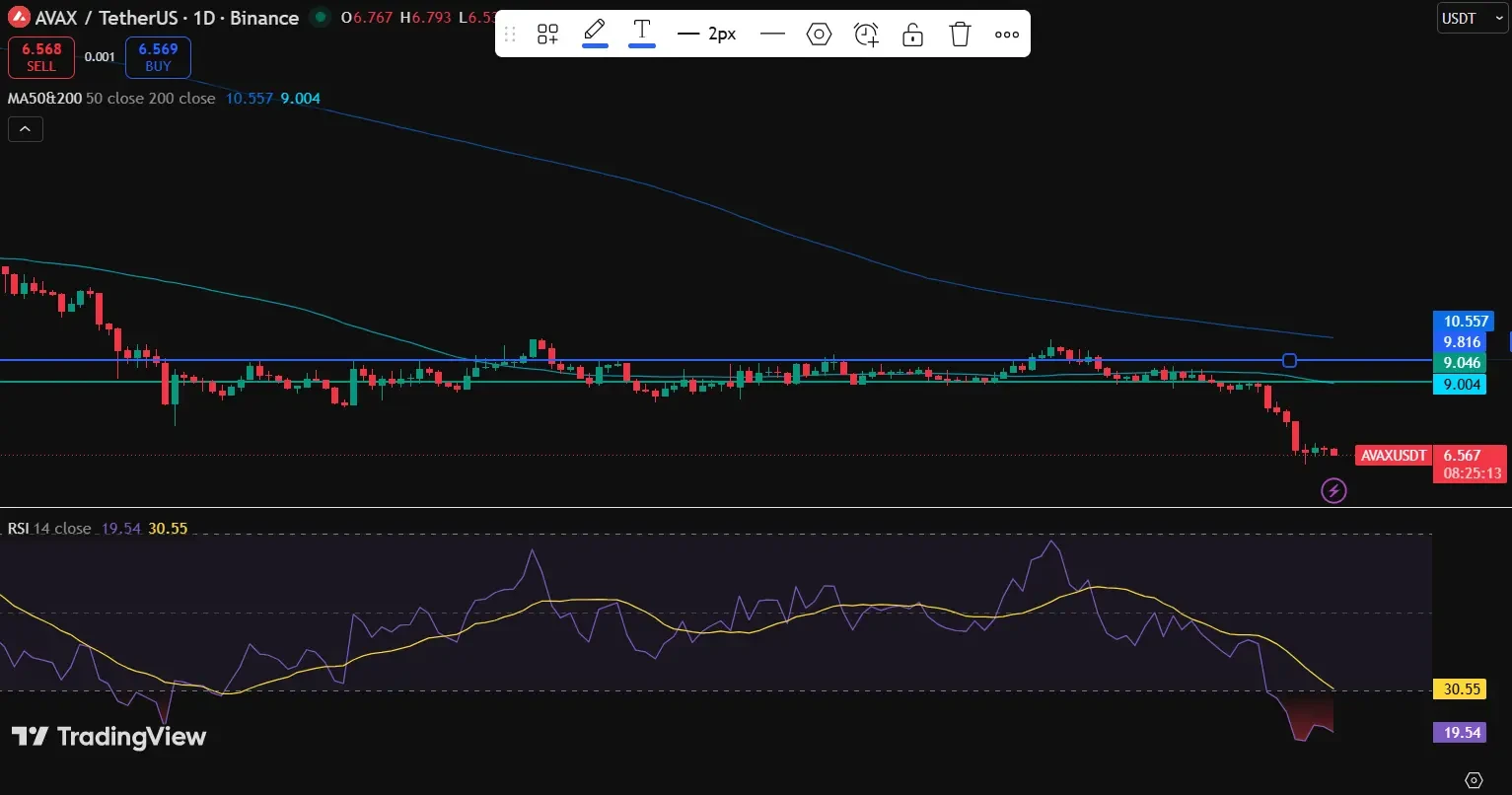Click the 08:25:13 bar countdown timer
1512x795 pixels.
click(1473, 473)
